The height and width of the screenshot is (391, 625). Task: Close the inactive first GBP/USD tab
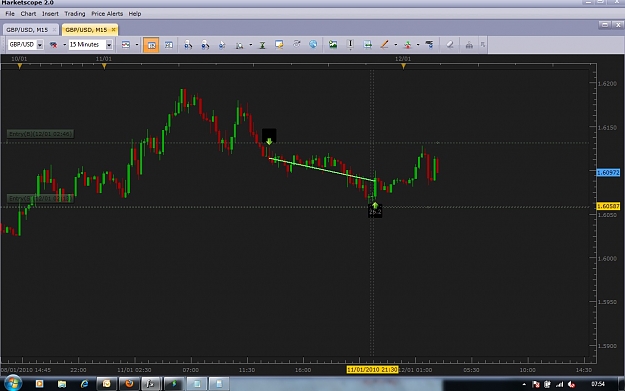click(x=54, y=29)
